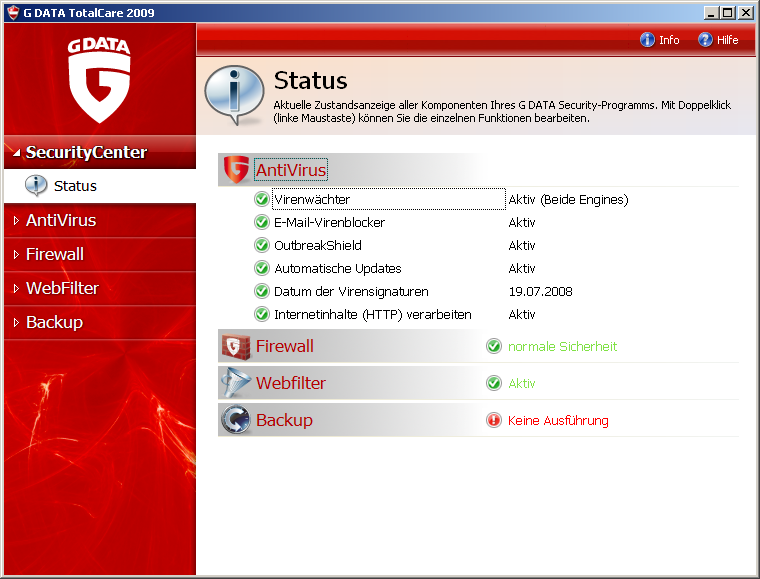Expand the AntiVirus sidebar arrow
The image size is (760, 579).
pos(16,221)
